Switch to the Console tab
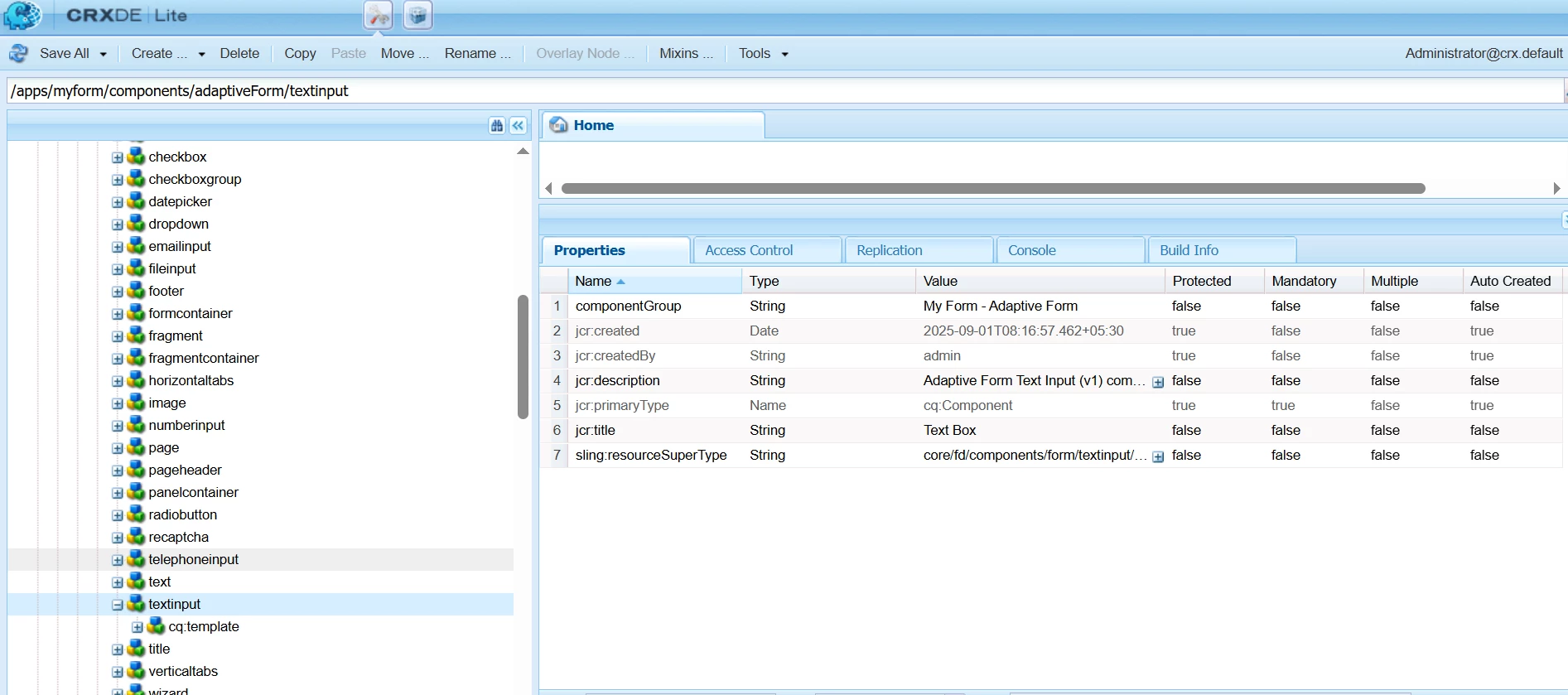This screenshot has height=695, width=1568. 1071,250
